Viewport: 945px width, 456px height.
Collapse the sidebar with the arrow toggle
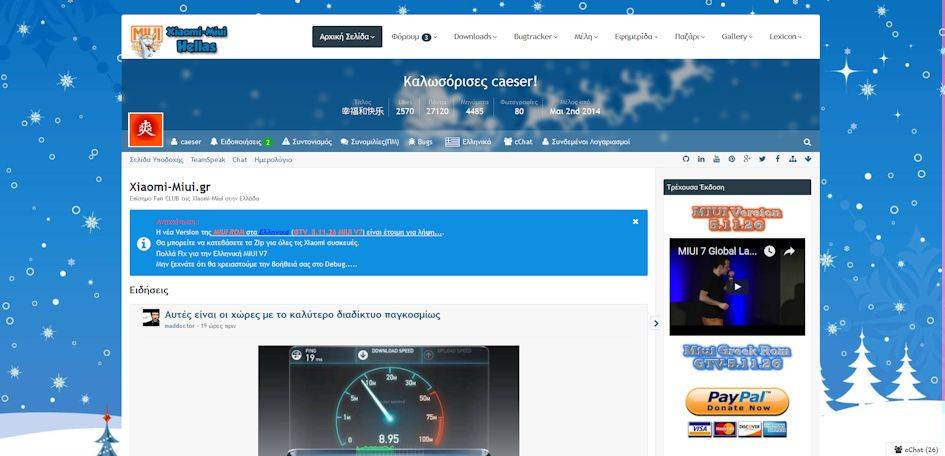[656, 323]
